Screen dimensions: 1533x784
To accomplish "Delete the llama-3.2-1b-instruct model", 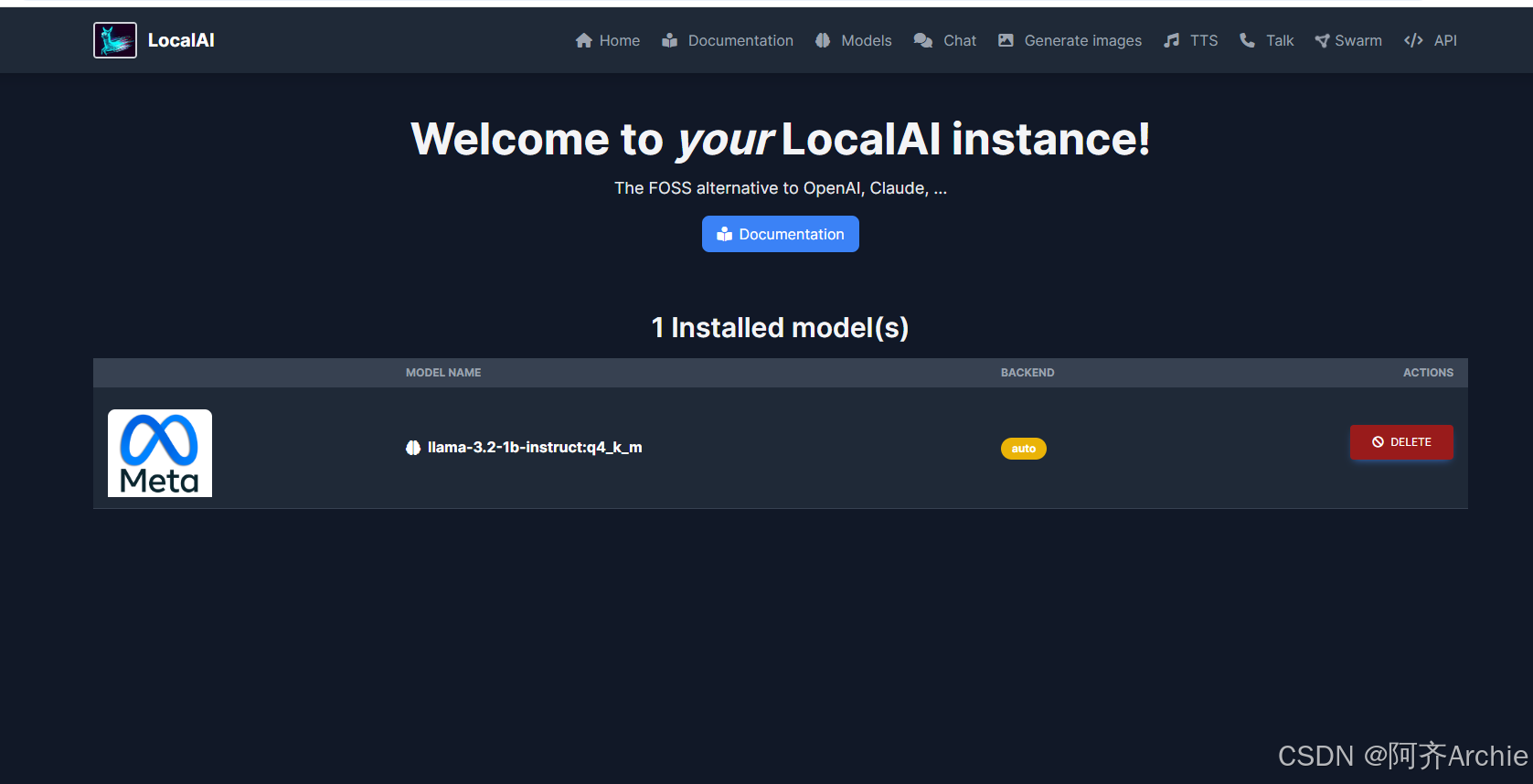I will [x=1401, y=442].
